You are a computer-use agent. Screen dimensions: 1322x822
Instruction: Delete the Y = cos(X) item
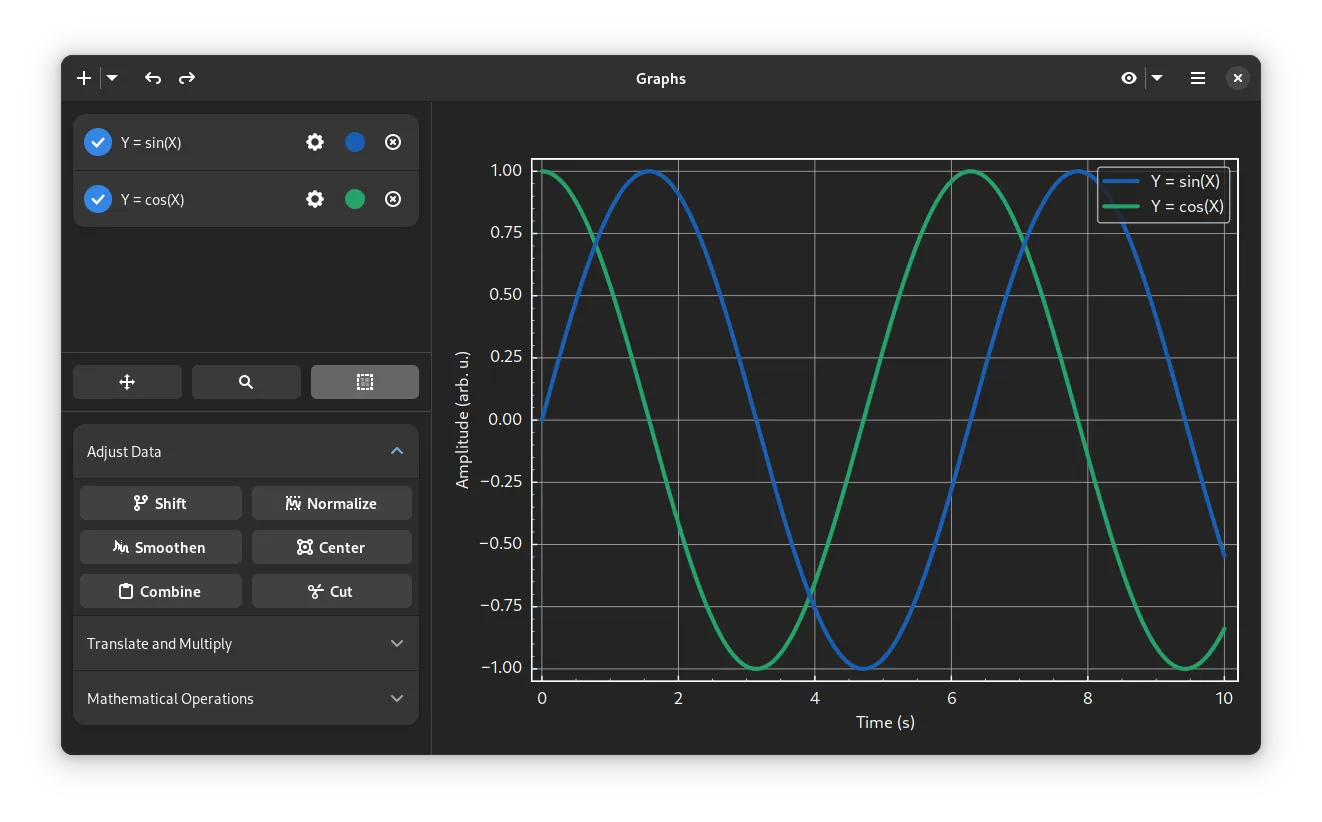click(393, 199)
